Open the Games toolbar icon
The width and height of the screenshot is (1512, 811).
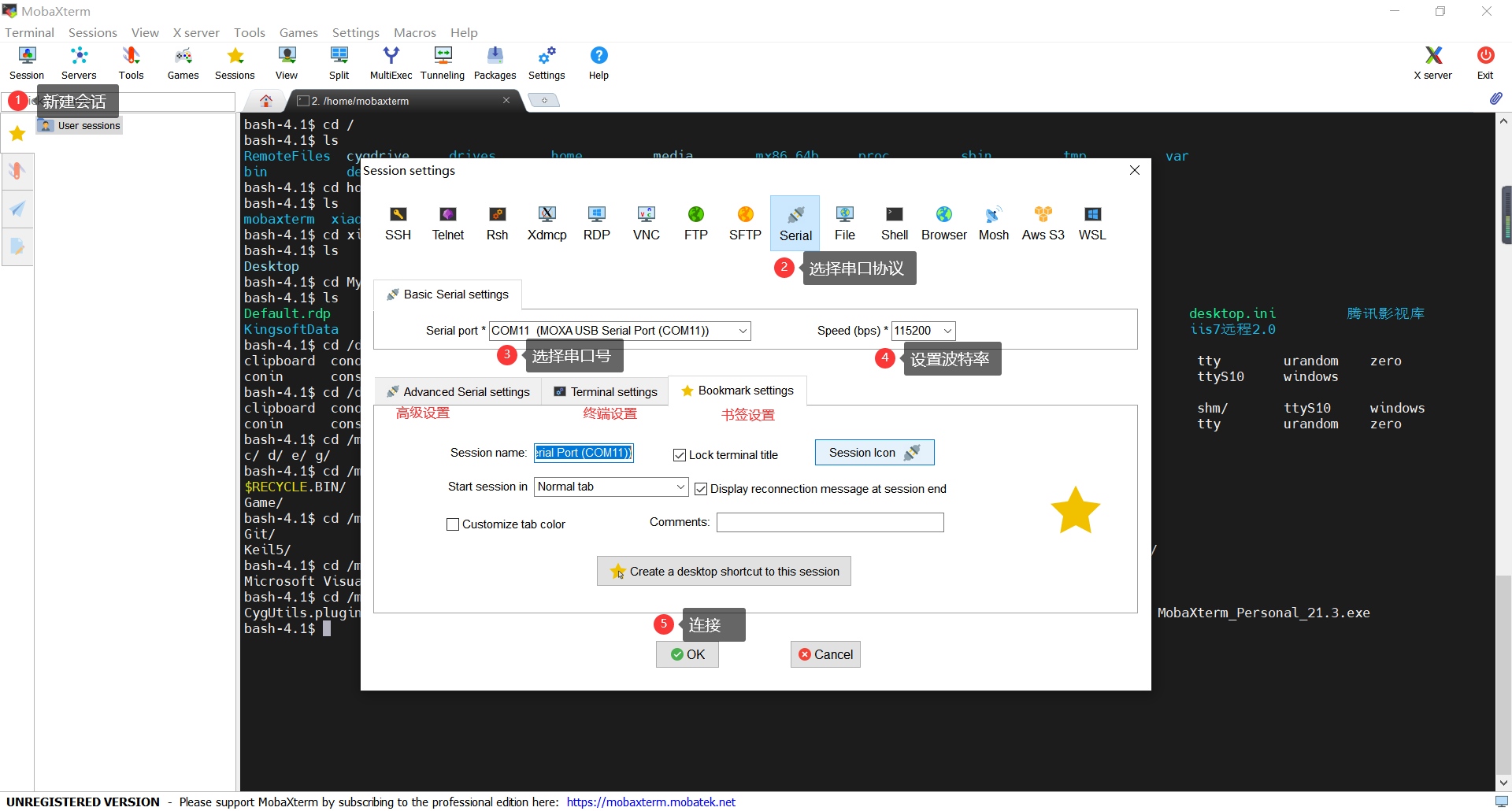click(x=183, y=63)
